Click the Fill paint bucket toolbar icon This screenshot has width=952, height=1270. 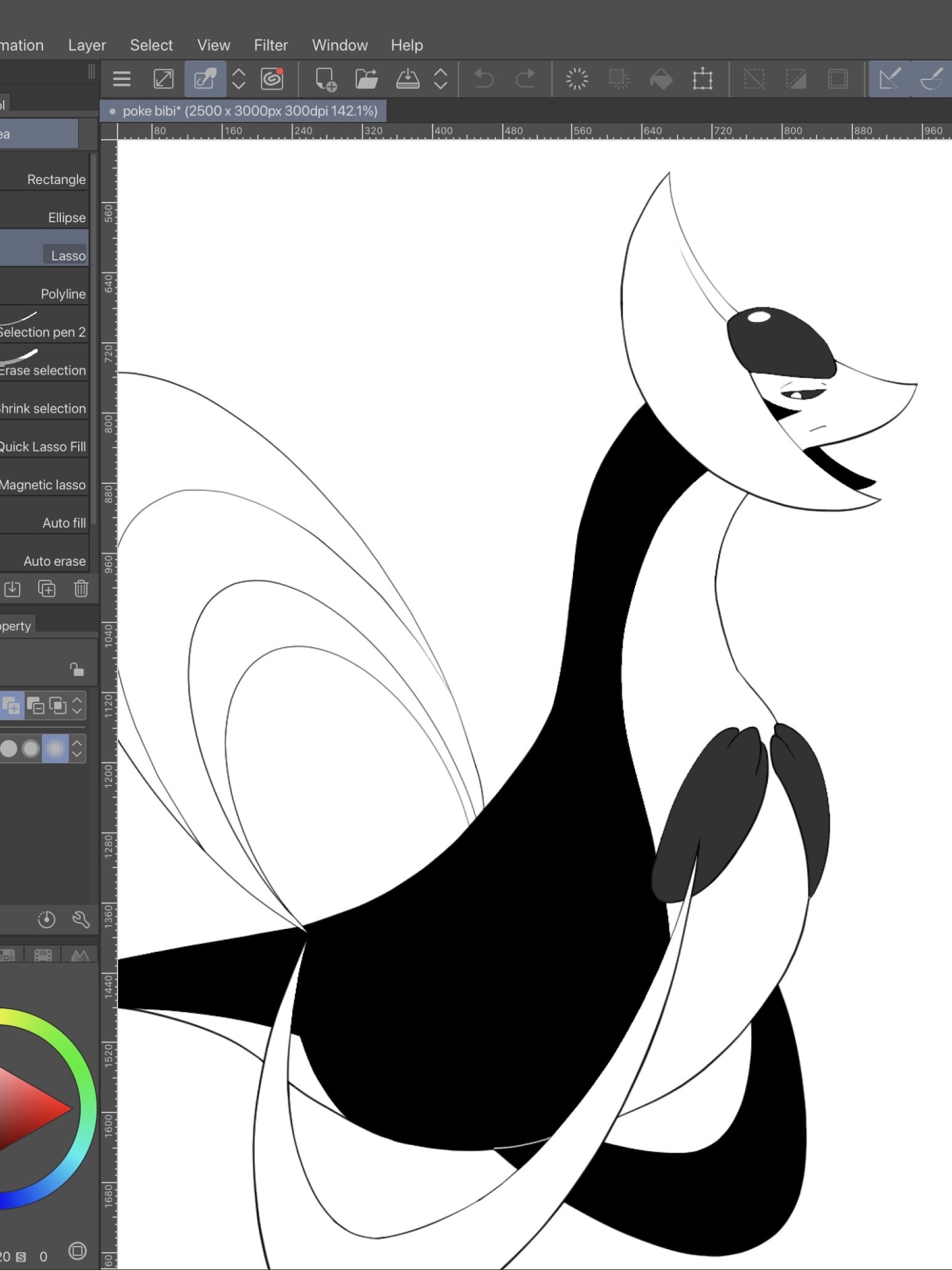[x=661, y=79]
